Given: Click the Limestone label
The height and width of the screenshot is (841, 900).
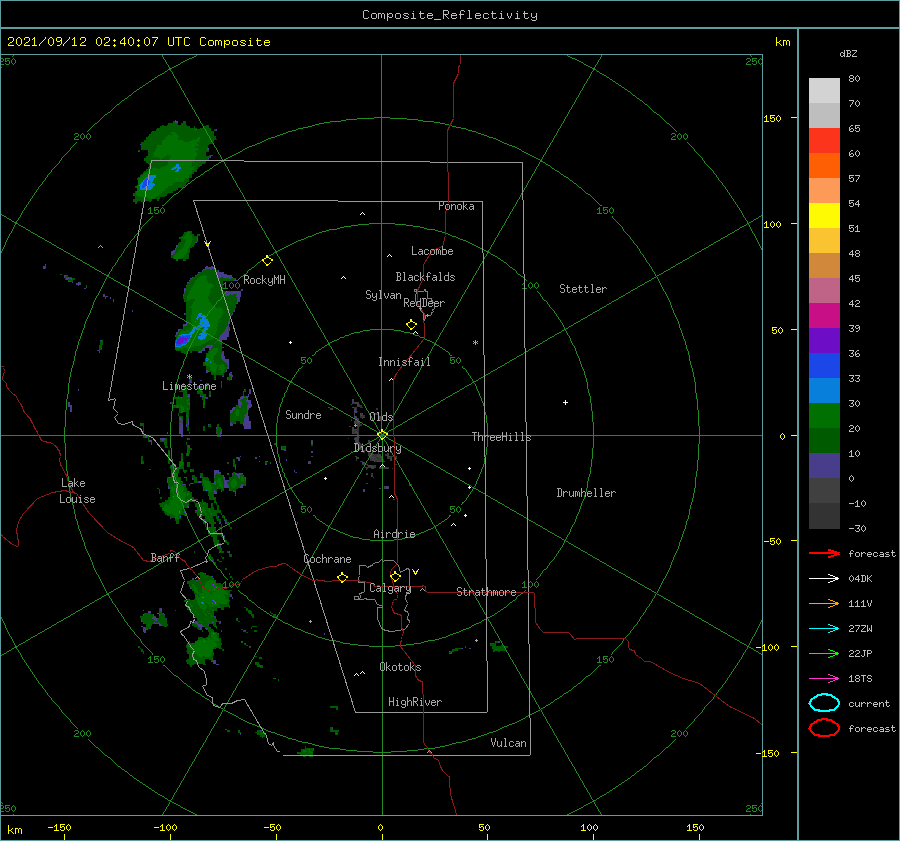Looking at the screenshot, I should [x=189, y=386].
